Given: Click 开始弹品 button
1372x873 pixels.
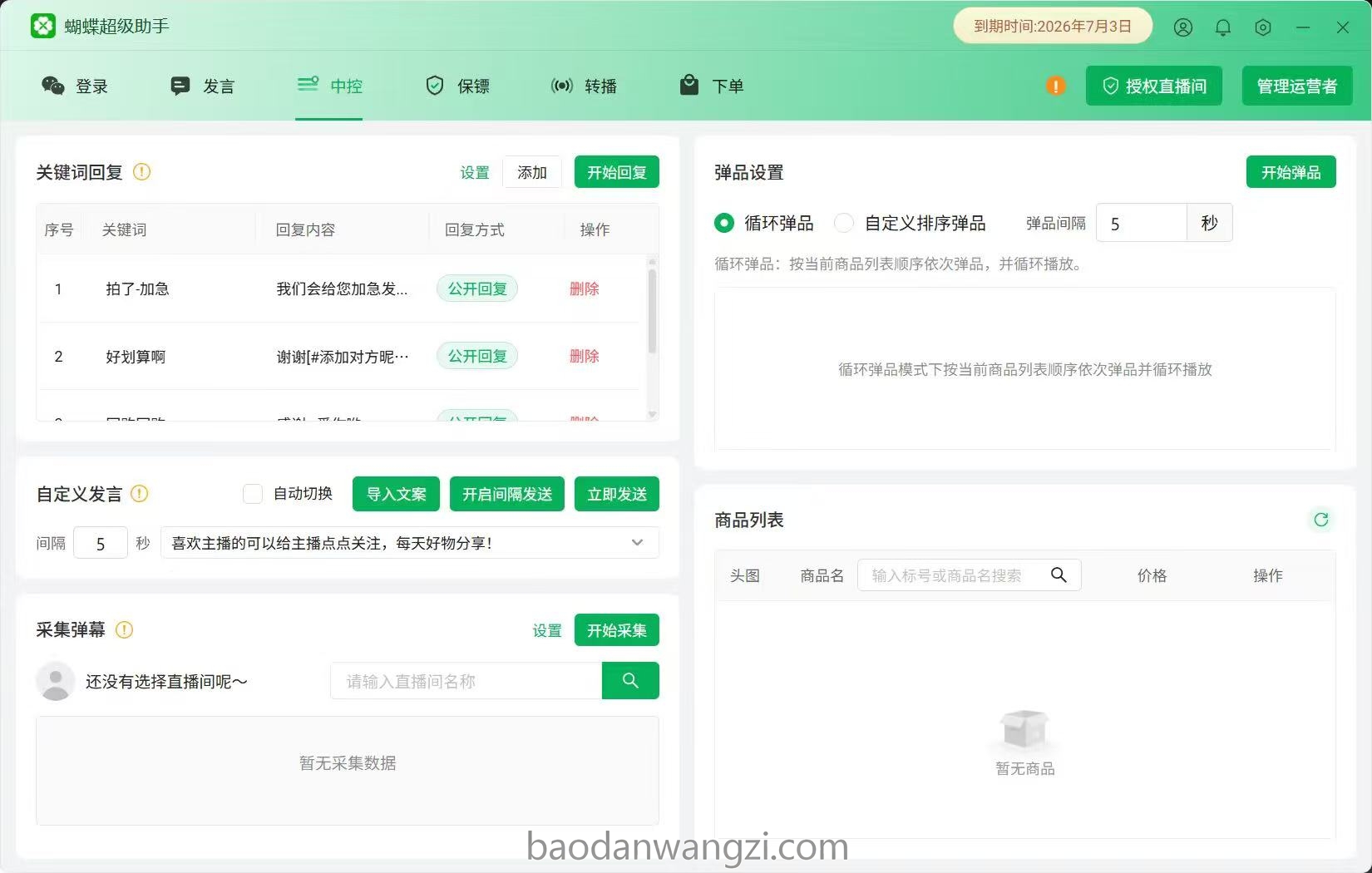Looking at the screenshot, I should [x=1291, y=172].
